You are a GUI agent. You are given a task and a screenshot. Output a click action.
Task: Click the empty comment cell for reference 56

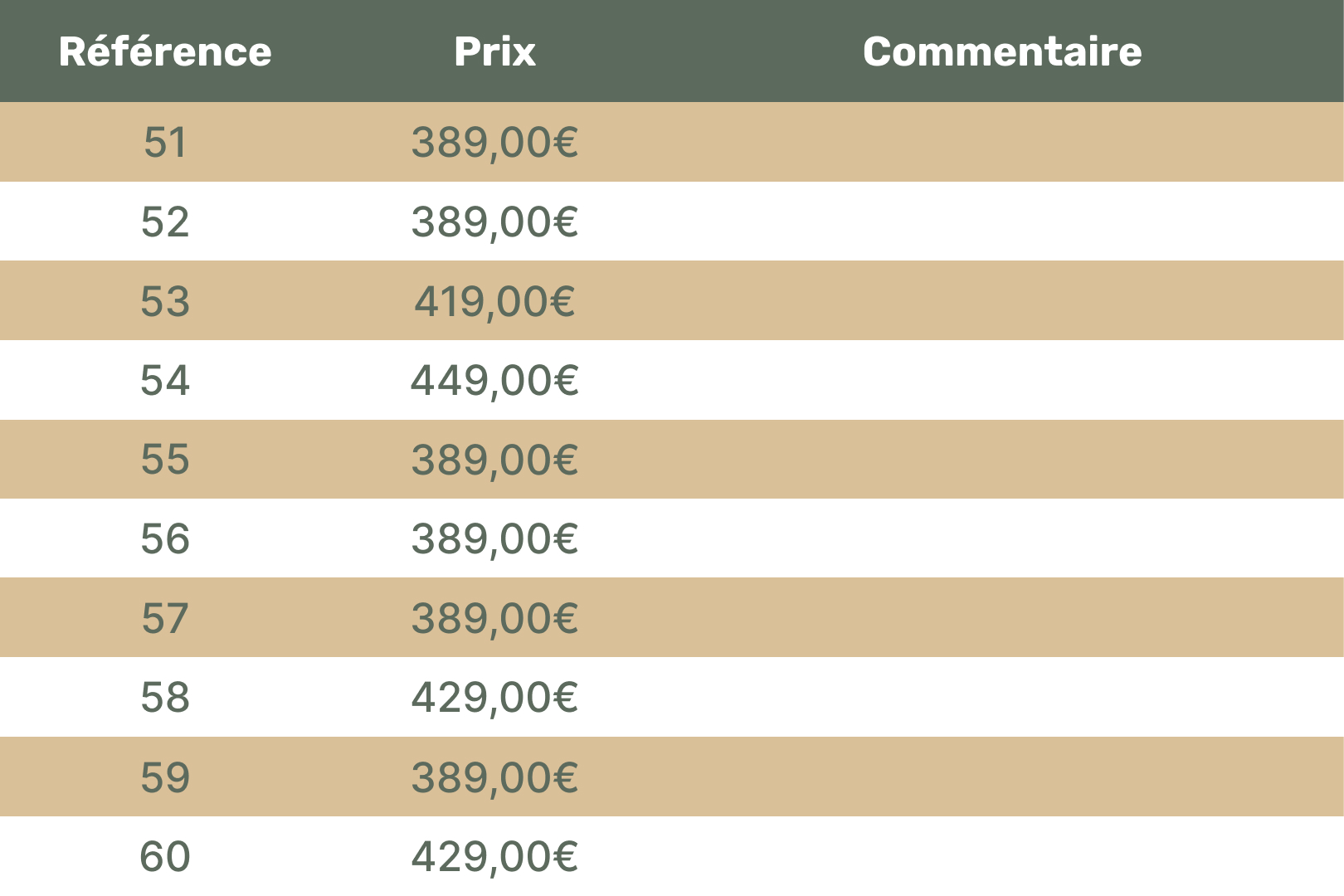click(x=1002, y=538)
